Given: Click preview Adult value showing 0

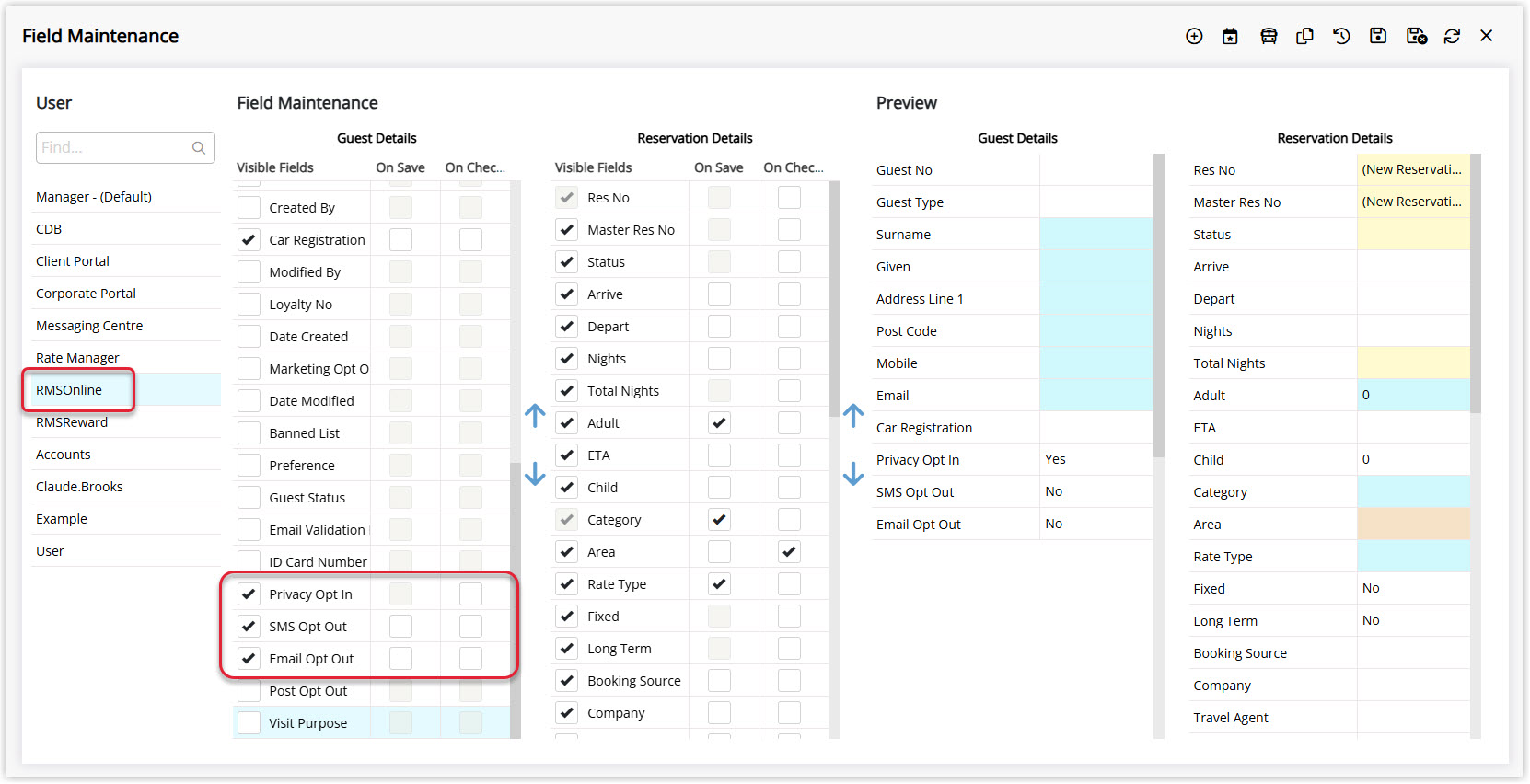Looking at the screenshot, I should tap(1413, 396).
